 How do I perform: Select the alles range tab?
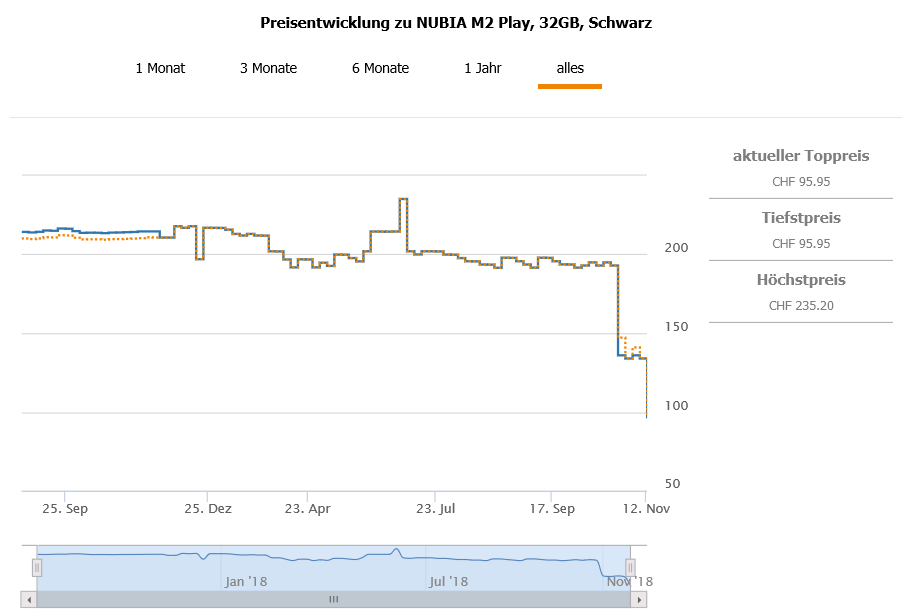click(x=570, y=68)
